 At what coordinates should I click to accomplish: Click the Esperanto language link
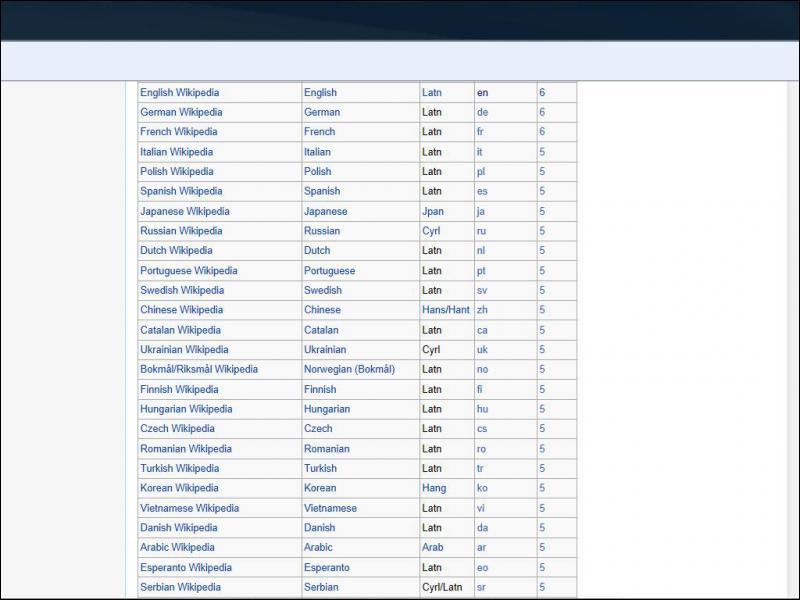(x=327, y=567)
